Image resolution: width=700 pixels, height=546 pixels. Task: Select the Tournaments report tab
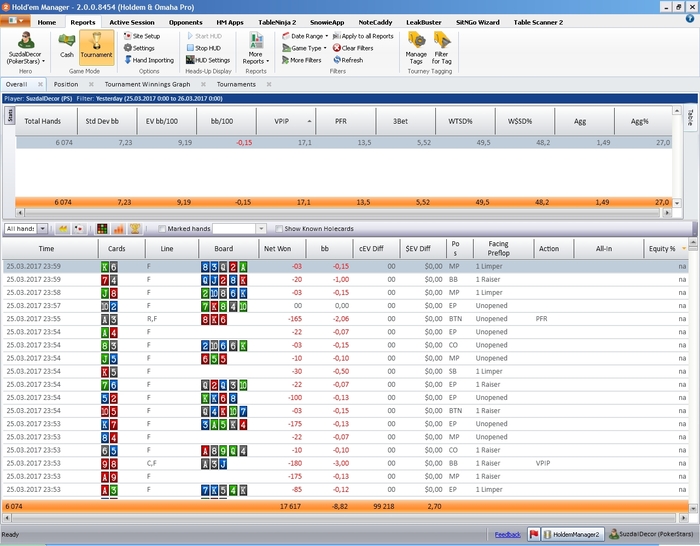click(236, 84)
